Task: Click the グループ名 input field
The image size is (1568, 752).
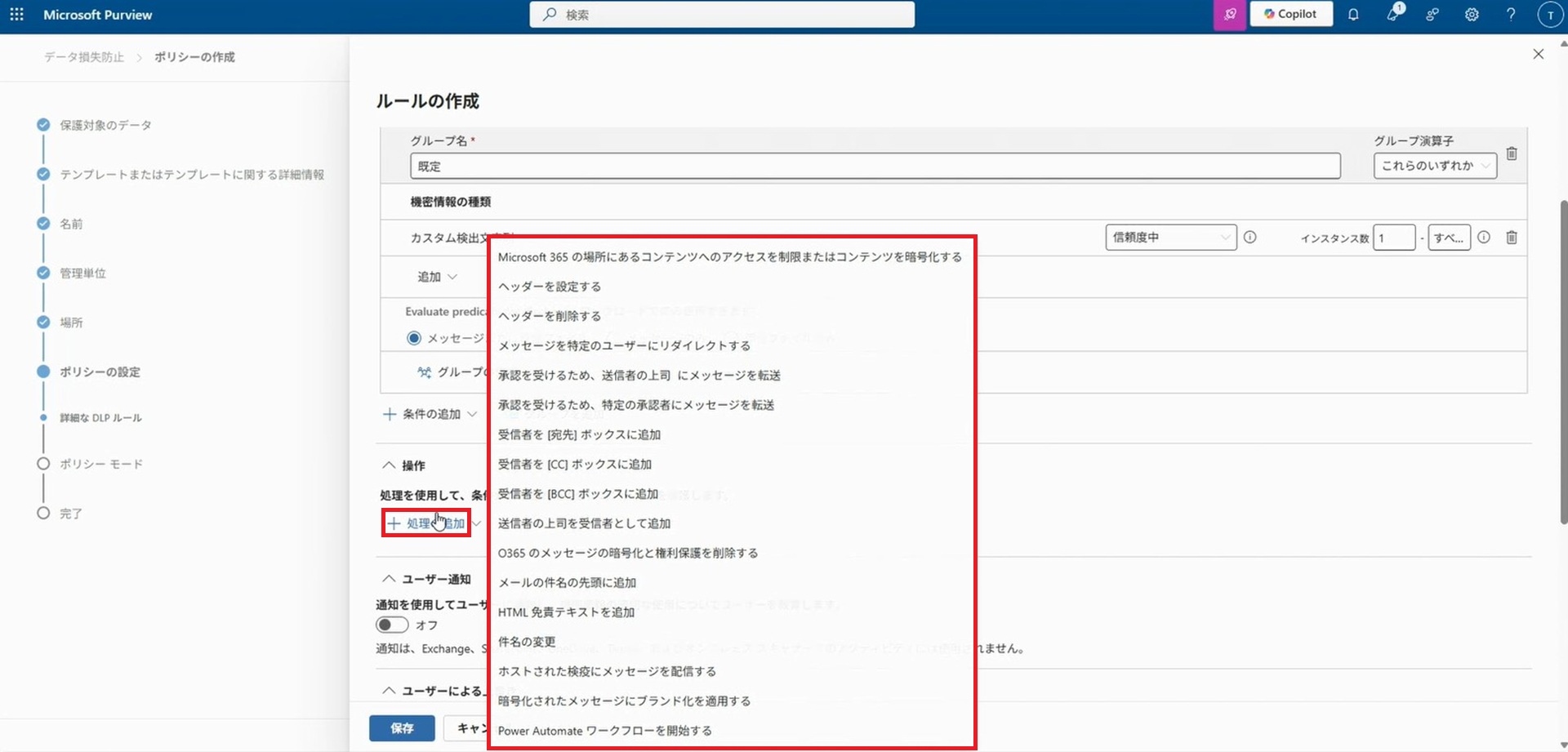Action: point(874,167)
